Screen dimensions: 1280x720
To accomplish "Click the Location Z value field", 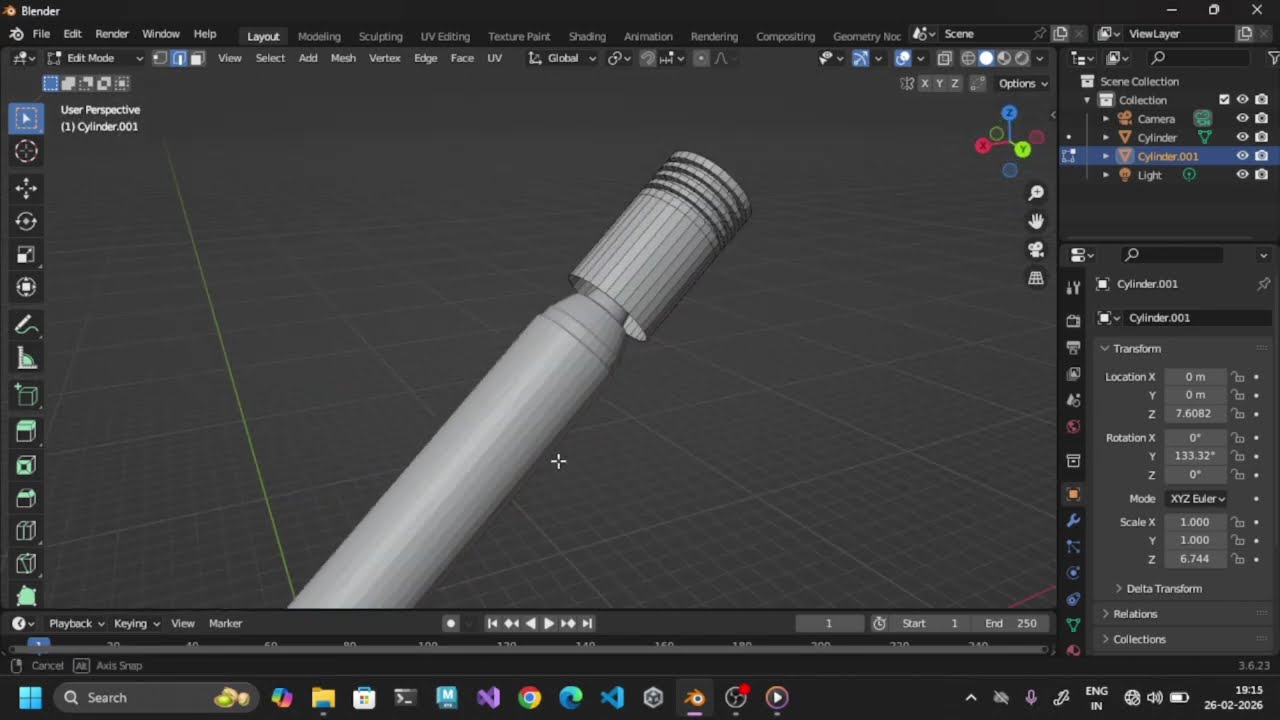I will [1194, 413].
